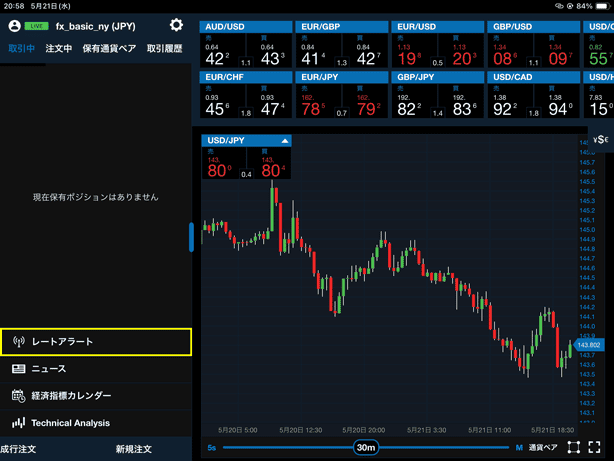Tap the fullscreen chart icon

pyautogui.click(x=594, y=447)
